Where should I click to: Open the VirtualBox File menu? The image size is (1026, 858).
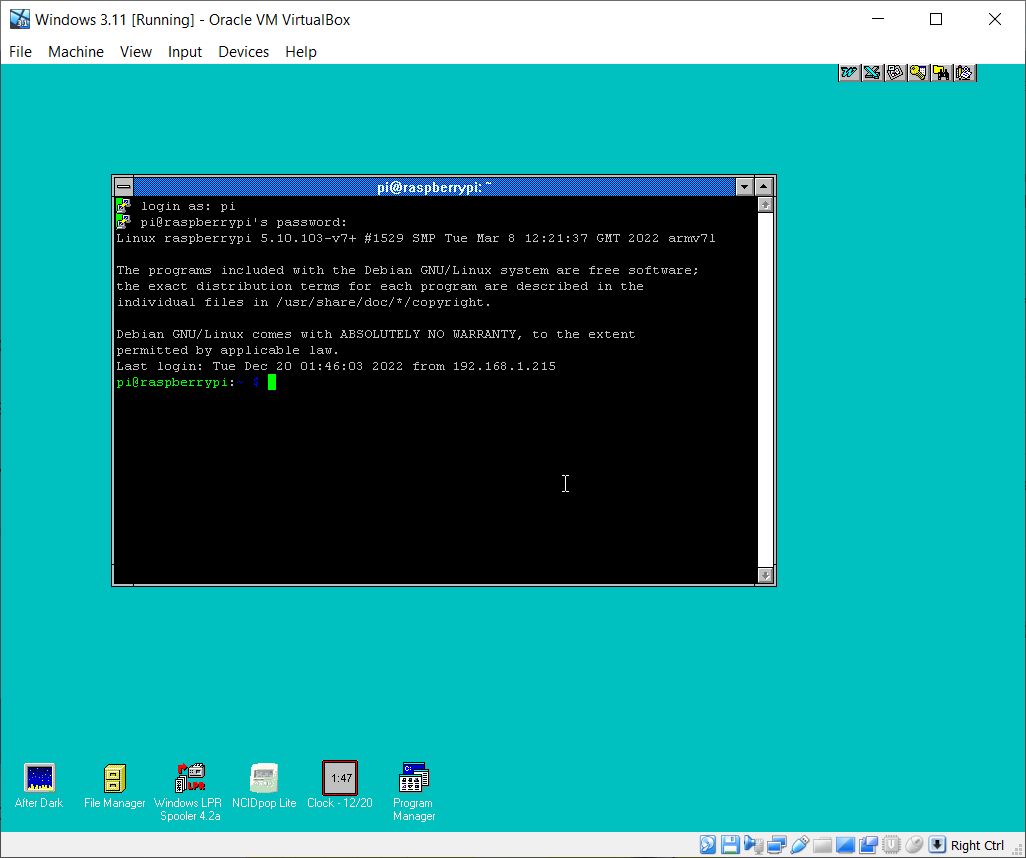20,52
